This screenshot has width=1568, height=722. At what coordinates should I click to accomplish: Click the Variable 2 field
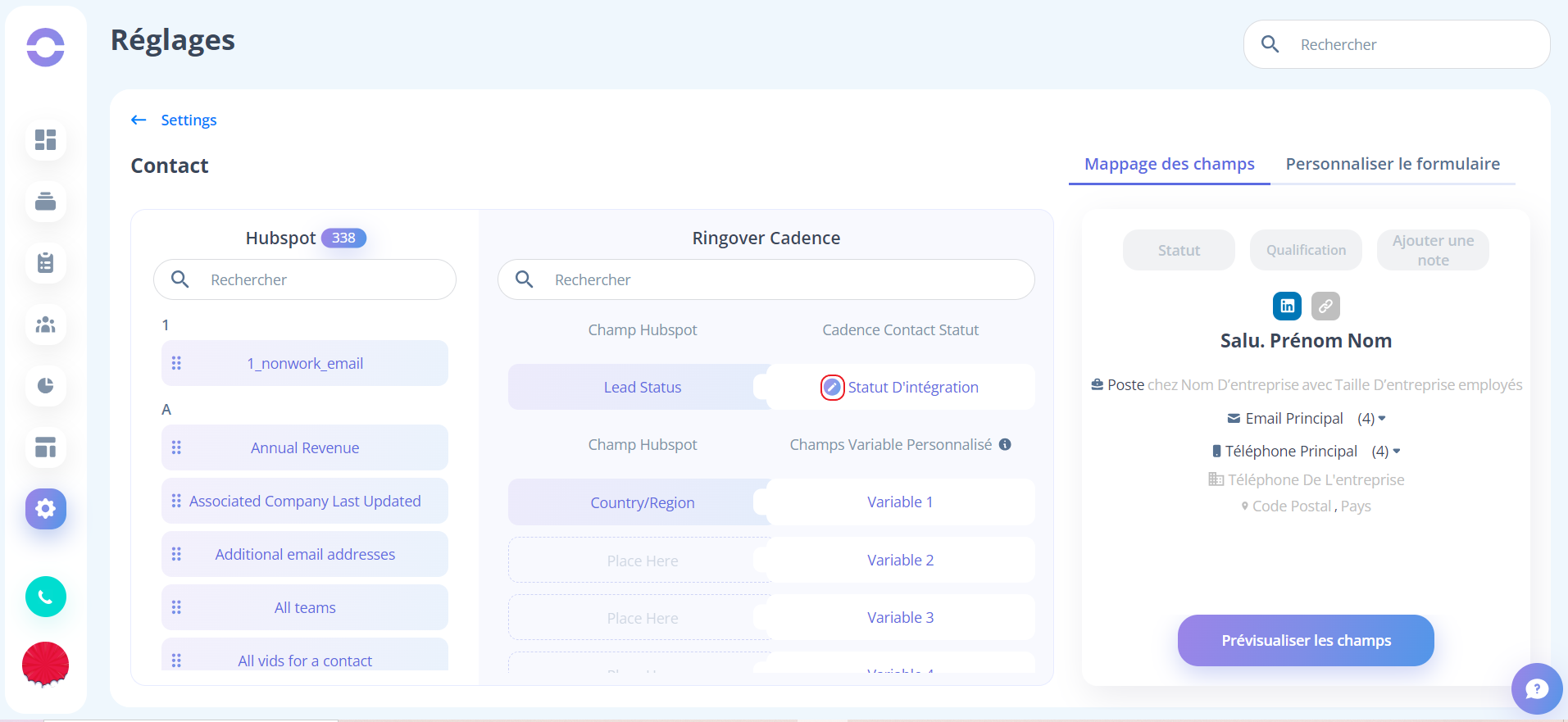[900, 560]
